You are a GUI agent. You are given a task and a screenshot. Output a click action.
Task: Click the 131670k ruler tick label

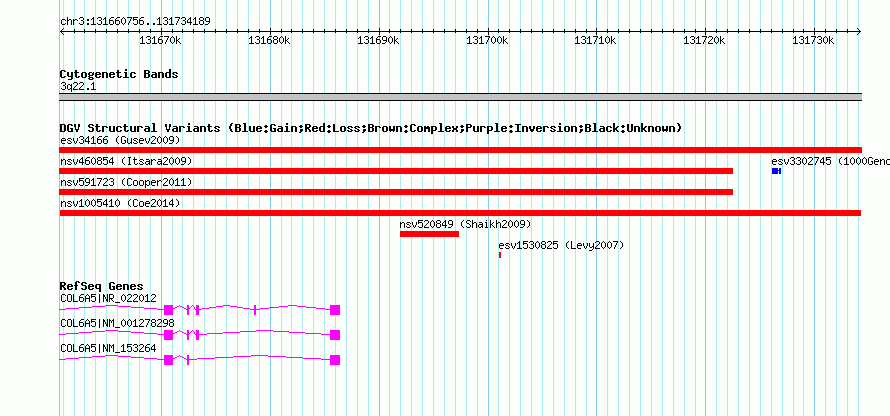click(x=160, y=40)
